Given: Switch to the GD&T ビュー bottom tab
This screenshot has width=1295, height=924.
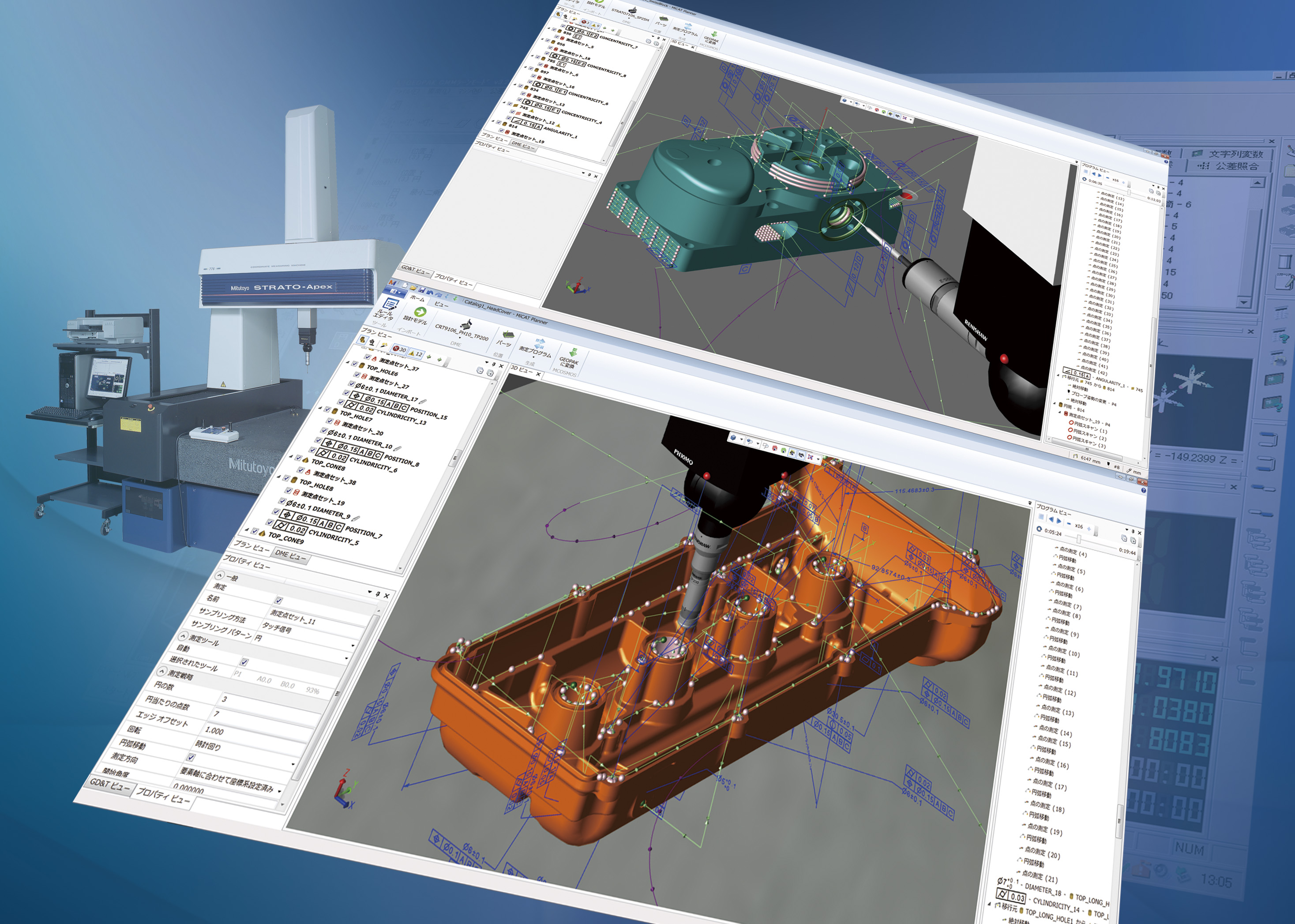Looking at the screenshot, I should 109,785.
